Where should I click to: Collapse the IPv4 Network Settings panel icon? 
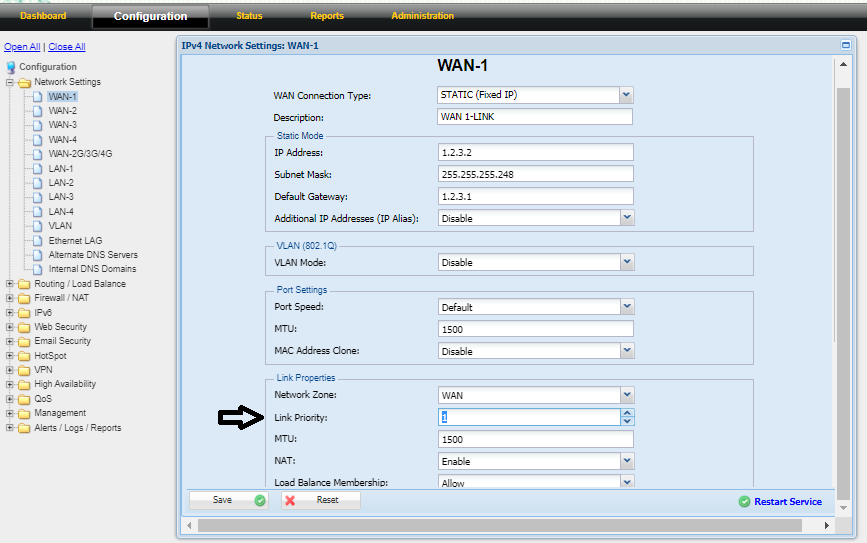(x=846, y=46)
